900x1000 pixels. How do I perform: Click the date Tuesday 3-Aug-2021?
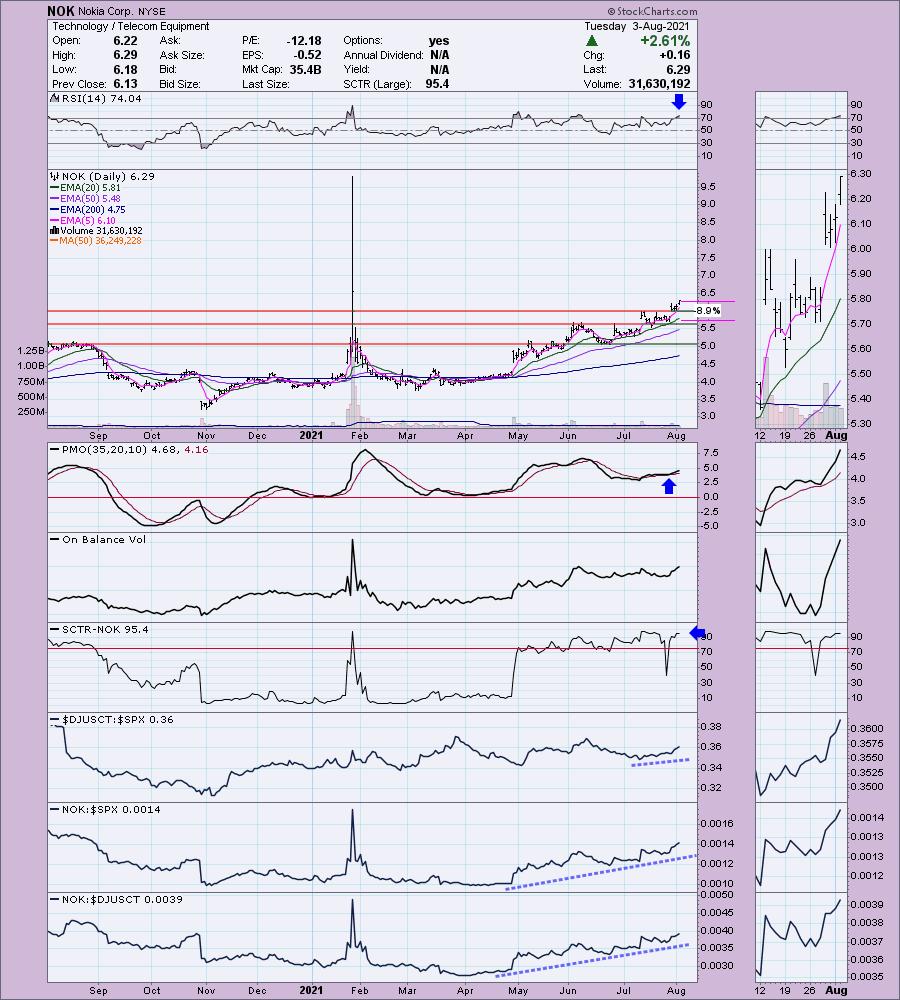click(637, 26)
